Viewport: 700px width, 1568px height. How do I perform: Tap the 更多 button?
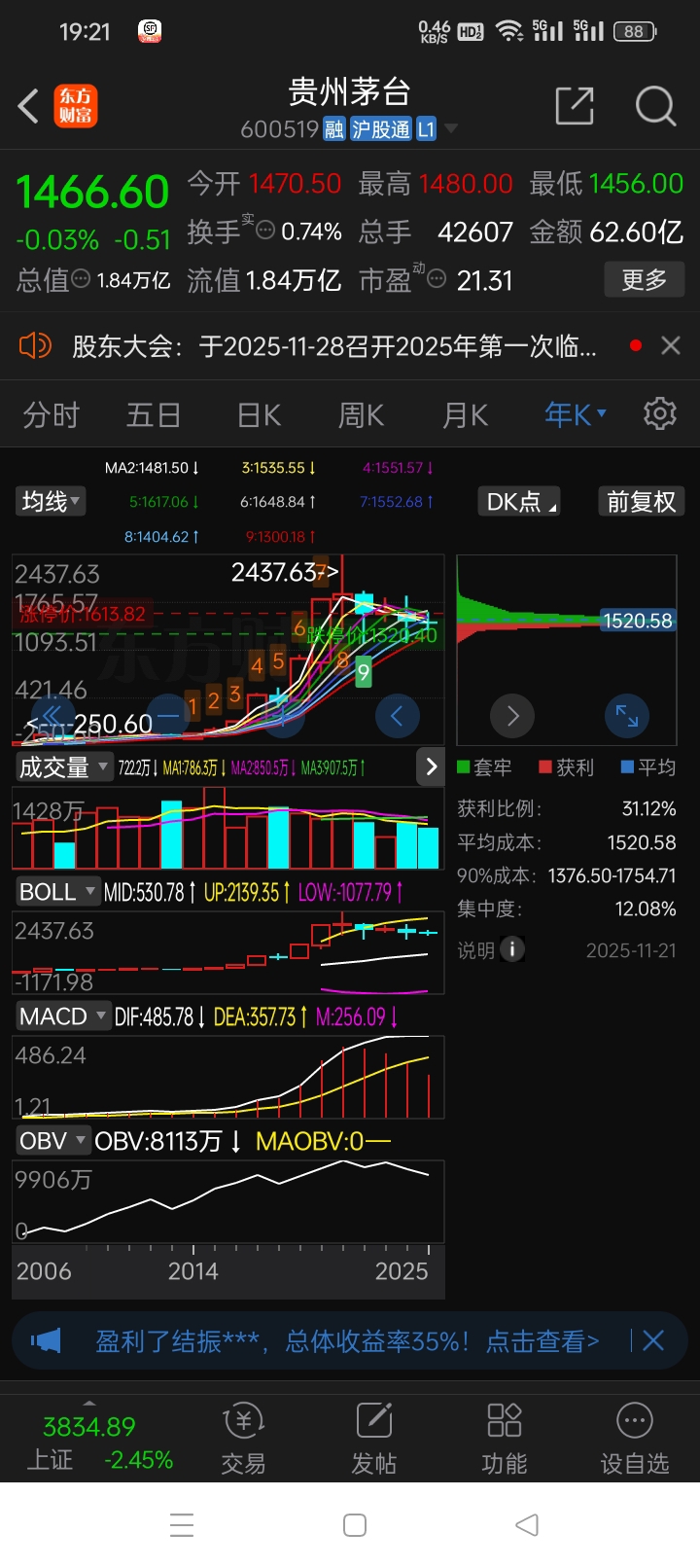pos(644,280)
